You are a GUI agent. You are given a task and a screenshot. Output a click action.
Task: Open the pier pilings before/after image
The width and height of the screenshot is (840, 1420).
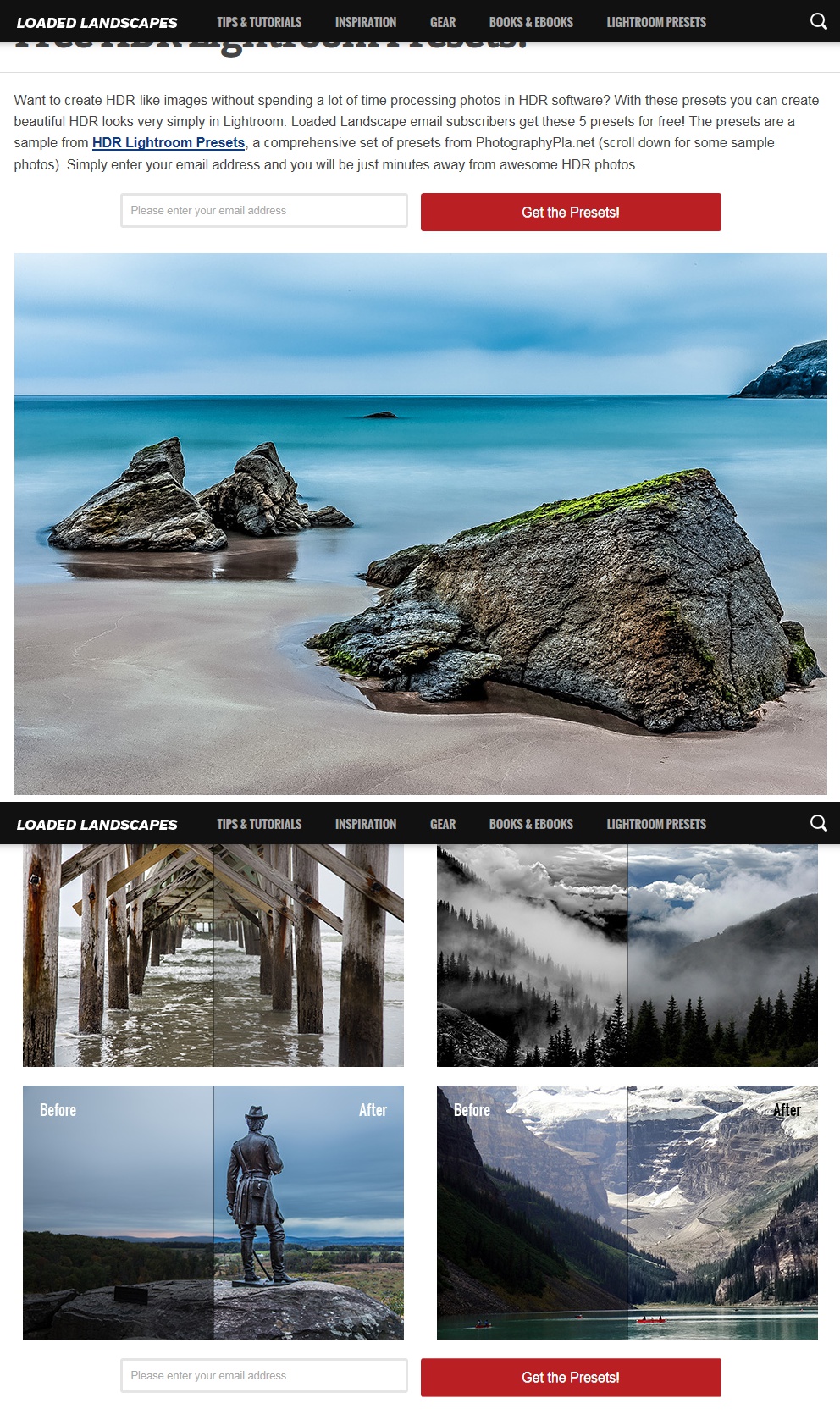coord(213,955)
